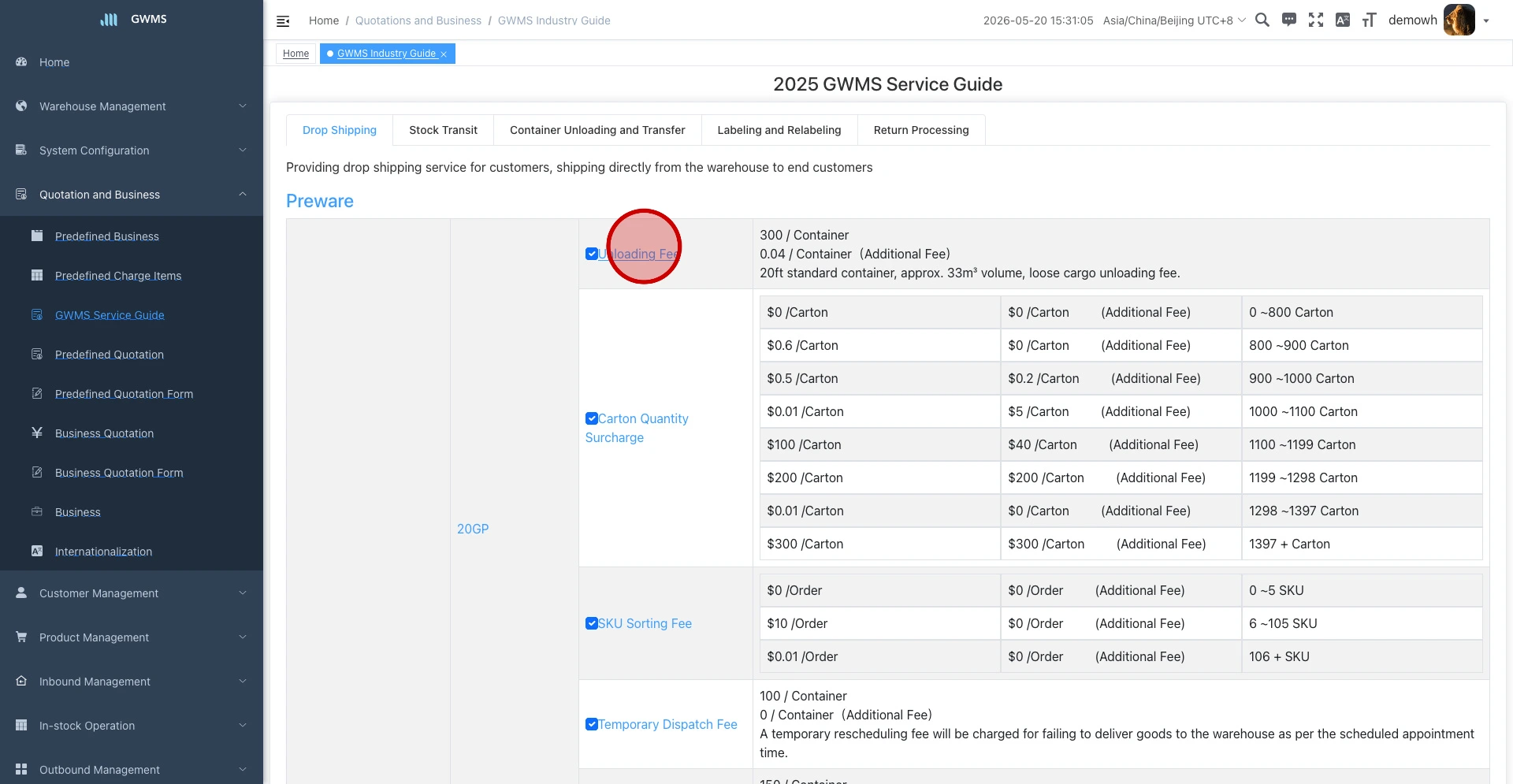1513x784 pixels.
Task: Click the In-stock Operation table icon
Action: [x=21, y=725]
